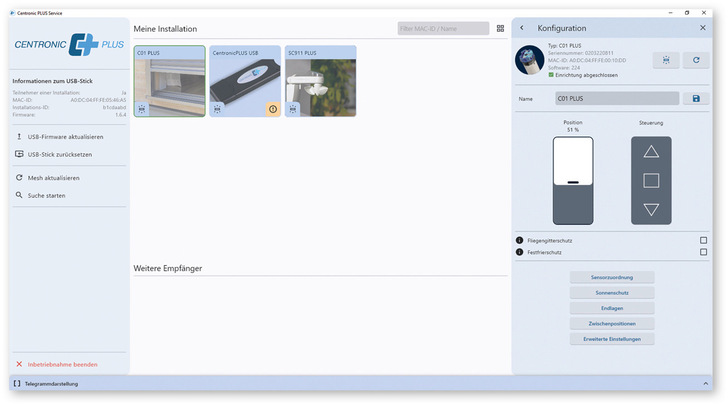This screenshot has width=728, height=406.
Task: Focus the Filter MAC-ID / Name field
Action: coord(443,28)
